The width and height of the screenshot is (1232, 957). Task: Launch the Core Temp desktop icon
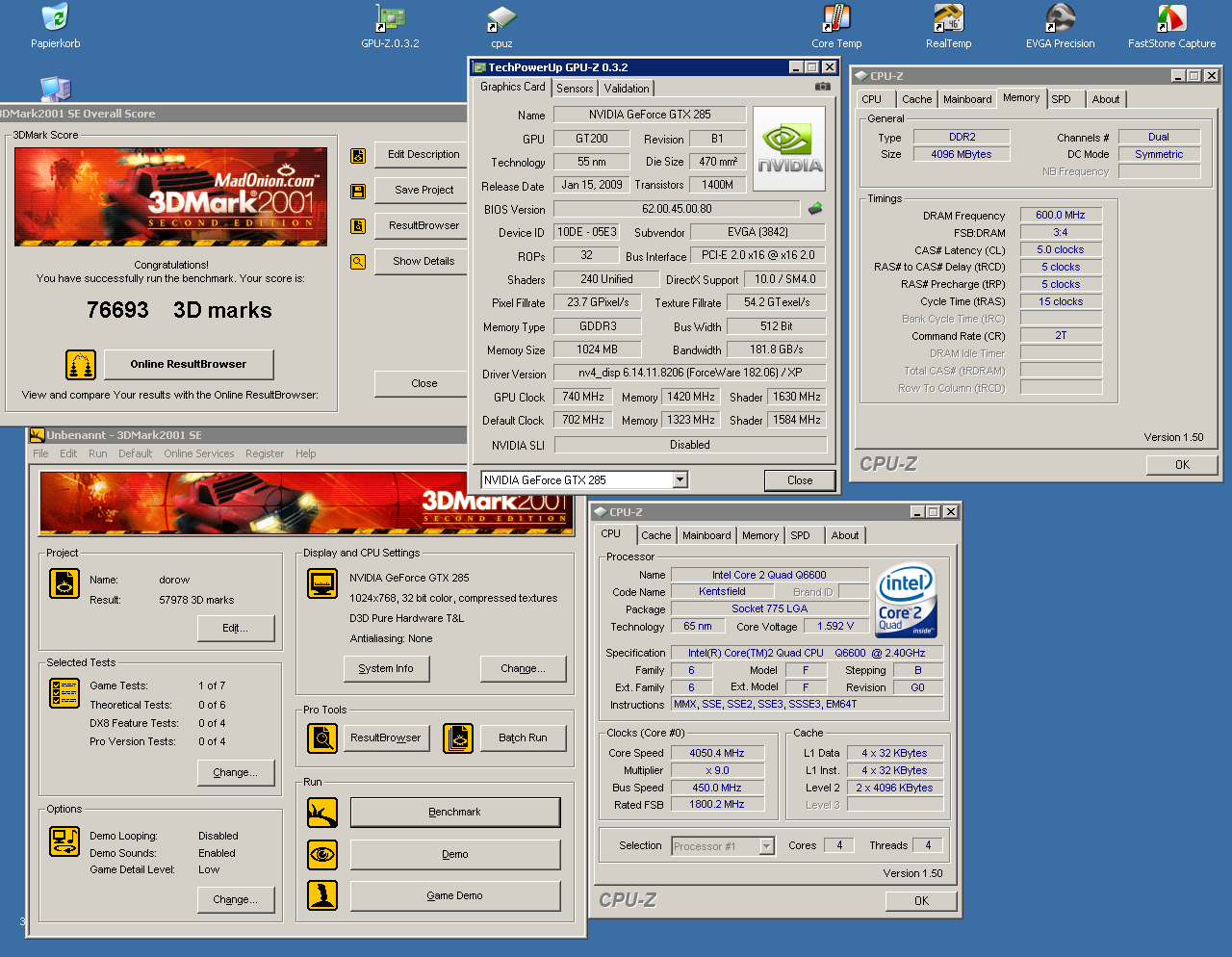836,26
